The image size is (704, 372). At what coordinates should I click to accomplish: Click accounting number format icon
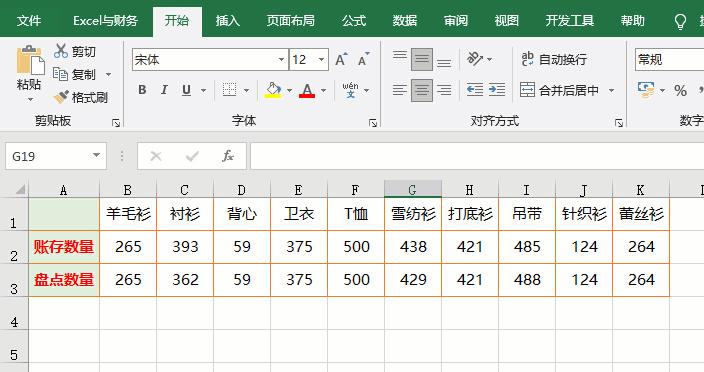(646, 90)
